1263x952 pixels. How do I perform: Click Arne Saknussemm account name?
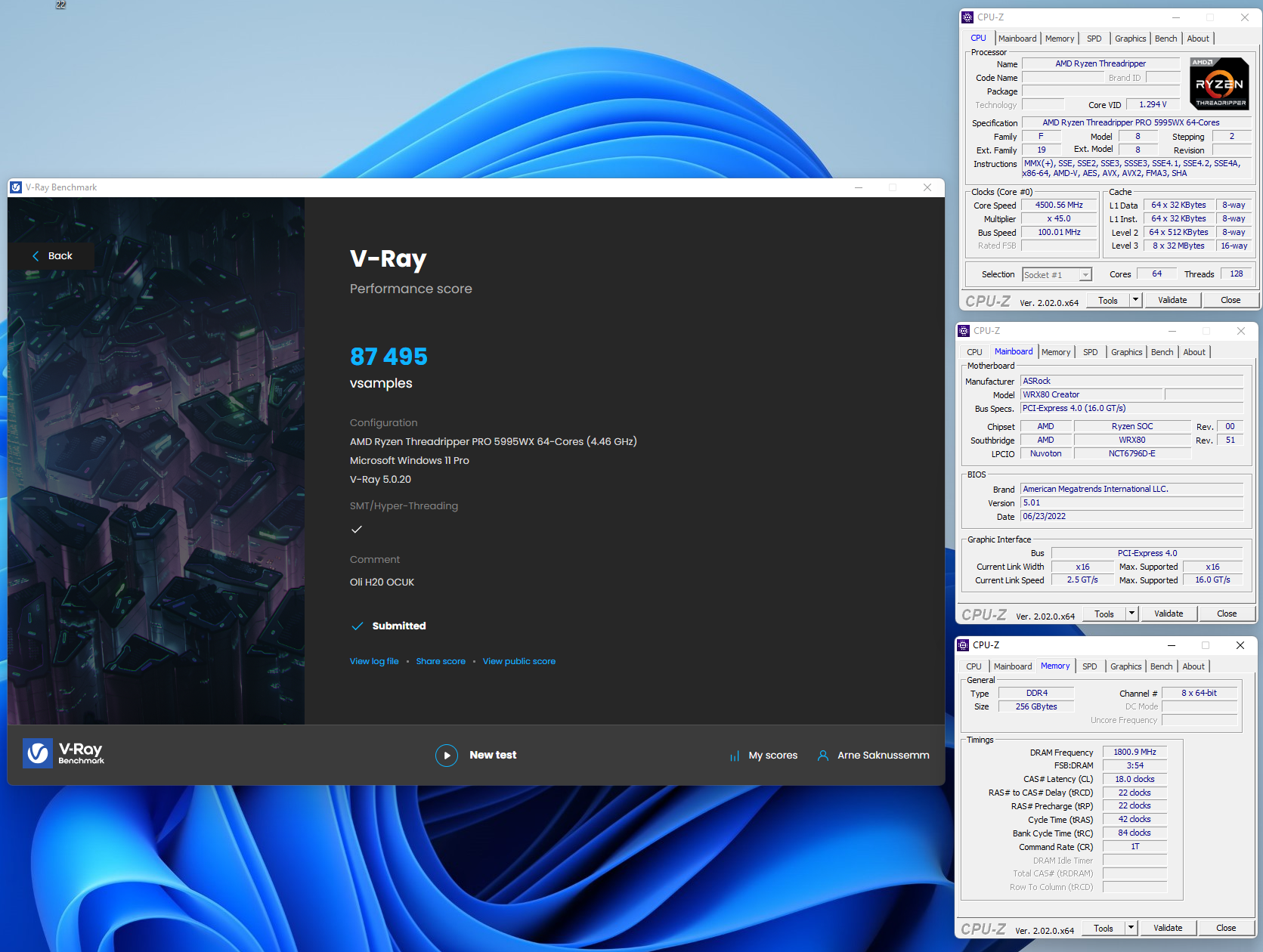883,756
